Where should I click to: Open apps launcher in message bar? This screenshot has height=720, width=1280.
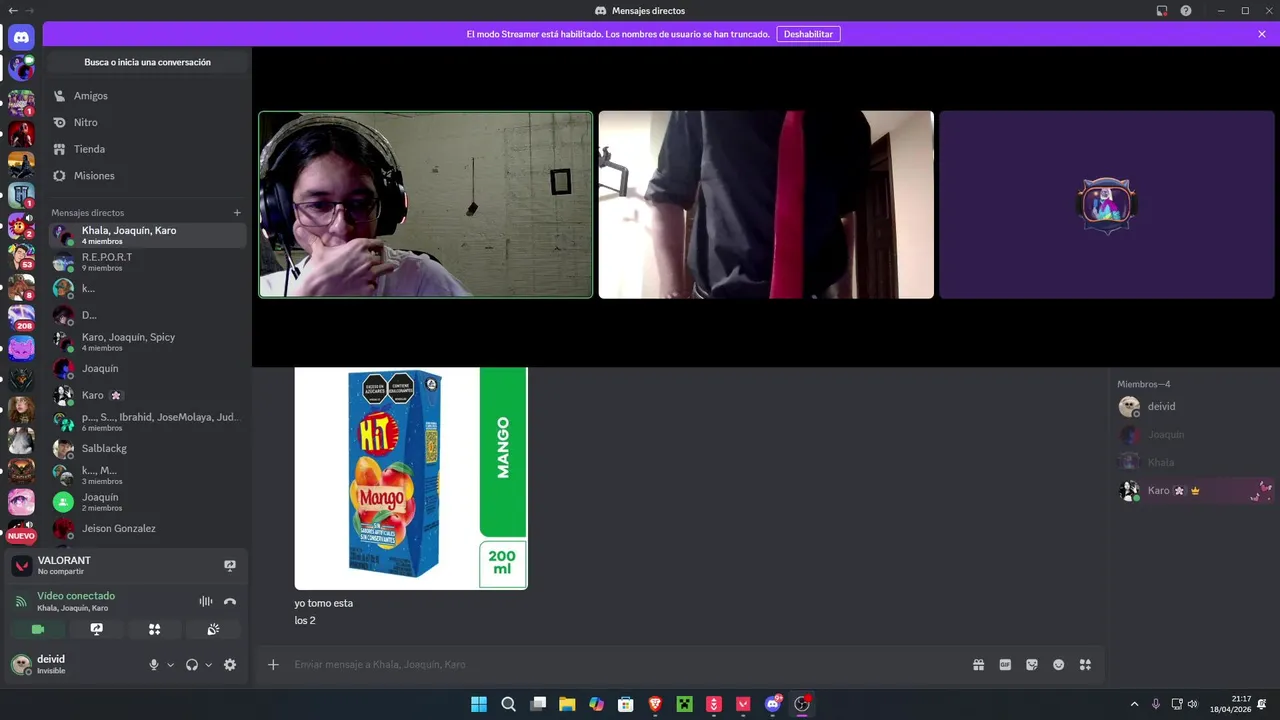1085,664
